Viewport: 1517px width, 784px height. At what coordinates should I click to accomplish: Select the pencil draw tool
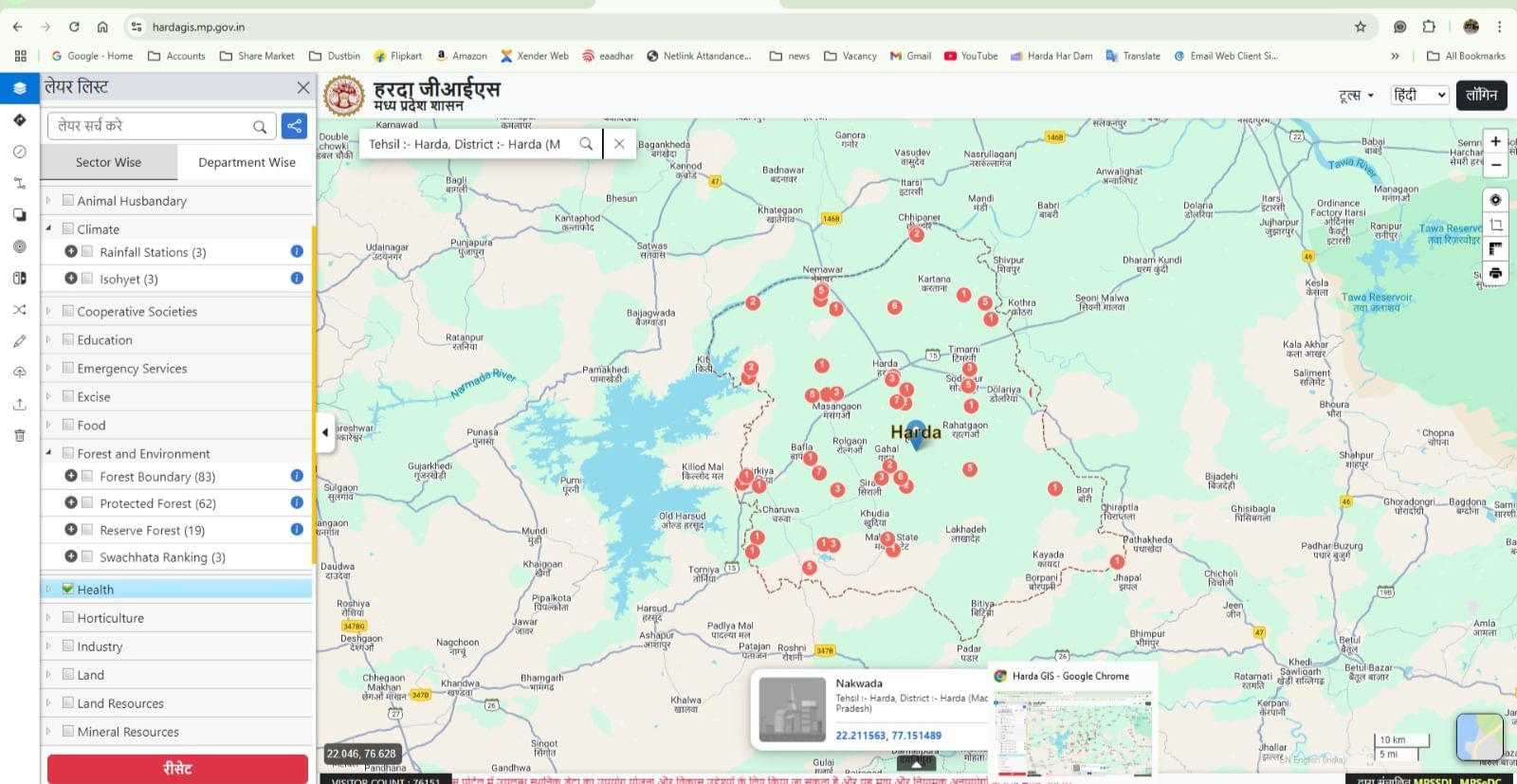(19, 341)
